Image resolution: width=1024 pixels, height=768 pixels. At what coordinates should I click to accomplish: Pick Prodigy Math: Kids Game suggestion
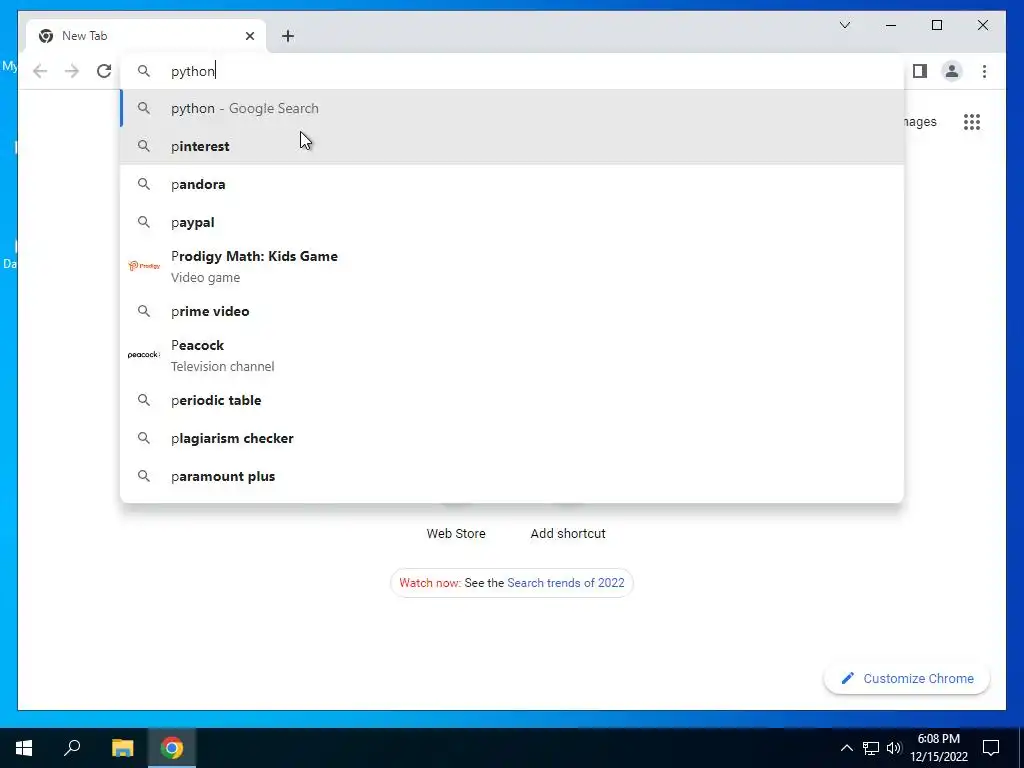(512, 266)
